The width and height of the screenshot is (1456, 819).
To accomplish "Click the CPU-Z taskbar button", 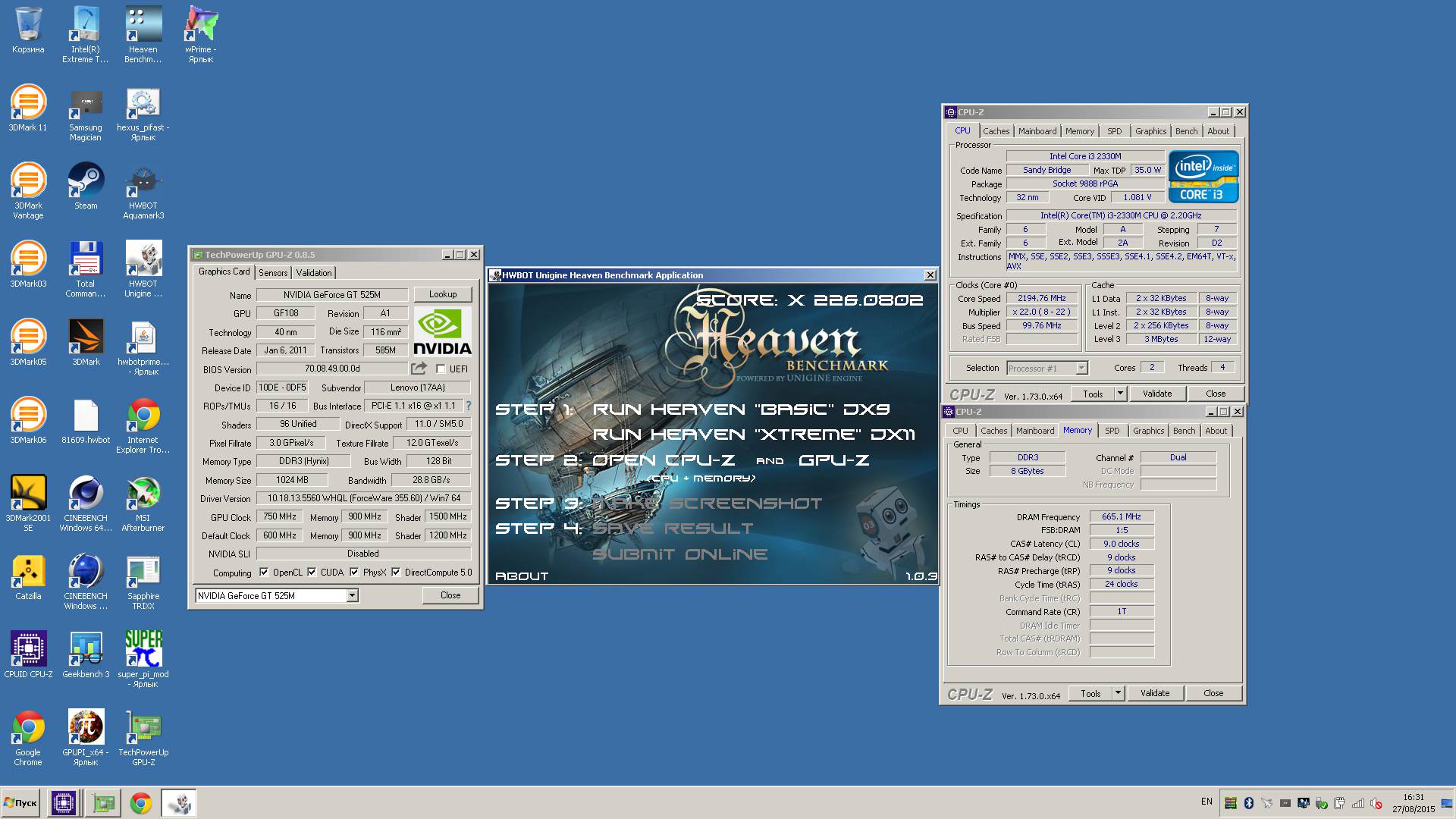I will click(x=64, y=803).
